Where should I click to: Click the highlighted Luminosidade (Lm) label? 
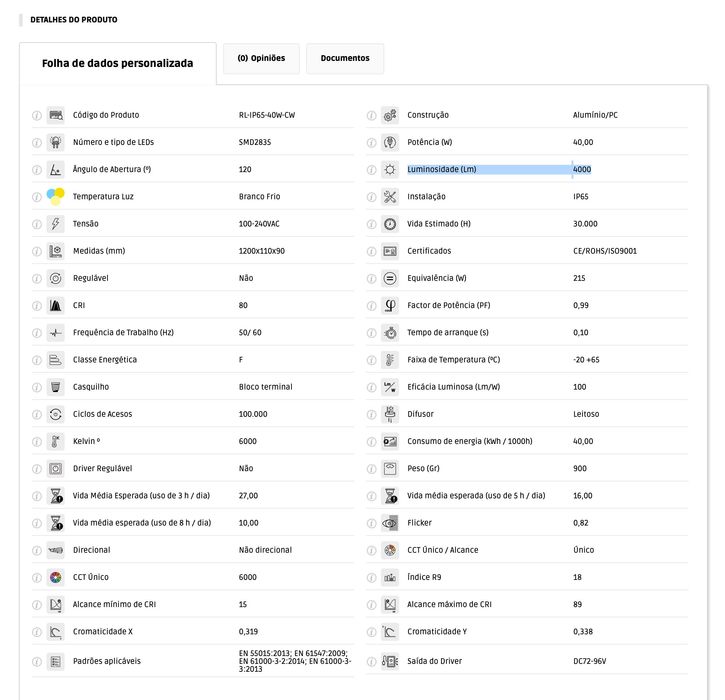pos(442,170)
